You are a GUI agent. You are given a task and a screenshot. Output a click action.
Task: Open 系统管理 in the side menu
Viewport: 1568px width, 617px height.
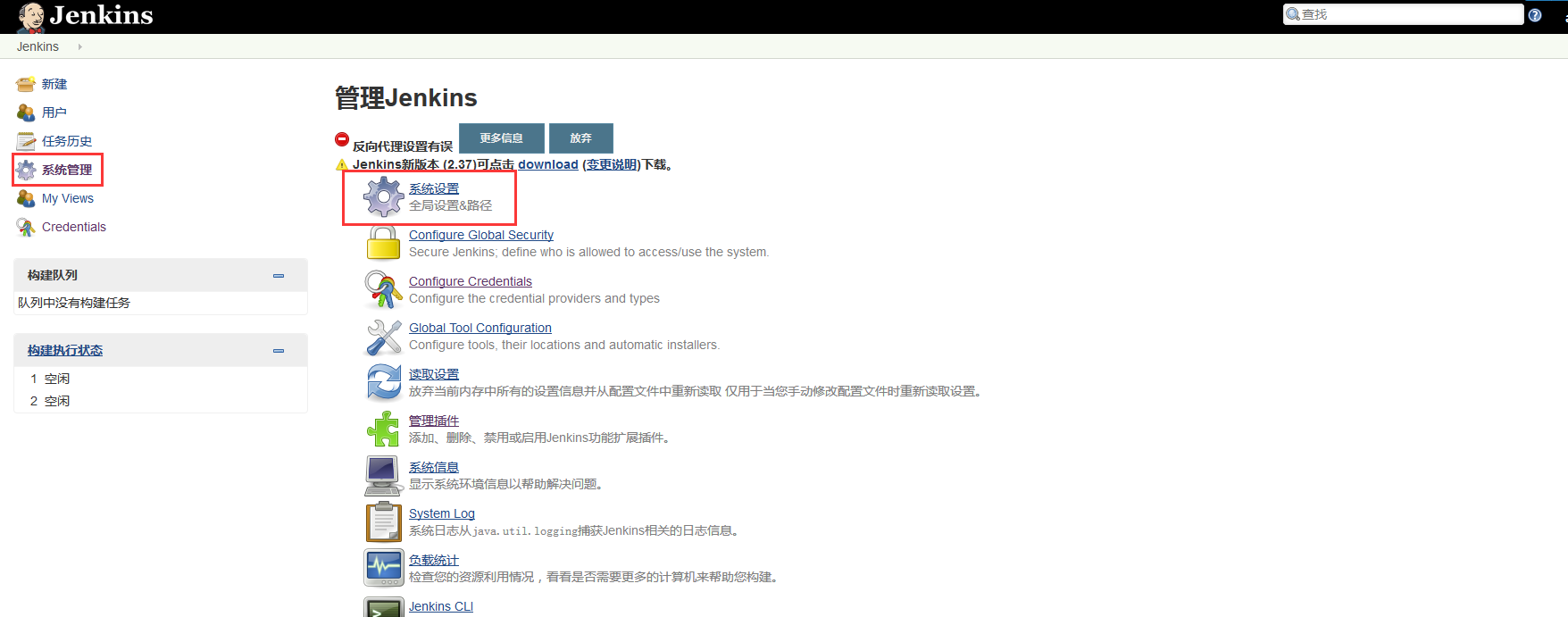pyautogui.click(x=67, y=170)
